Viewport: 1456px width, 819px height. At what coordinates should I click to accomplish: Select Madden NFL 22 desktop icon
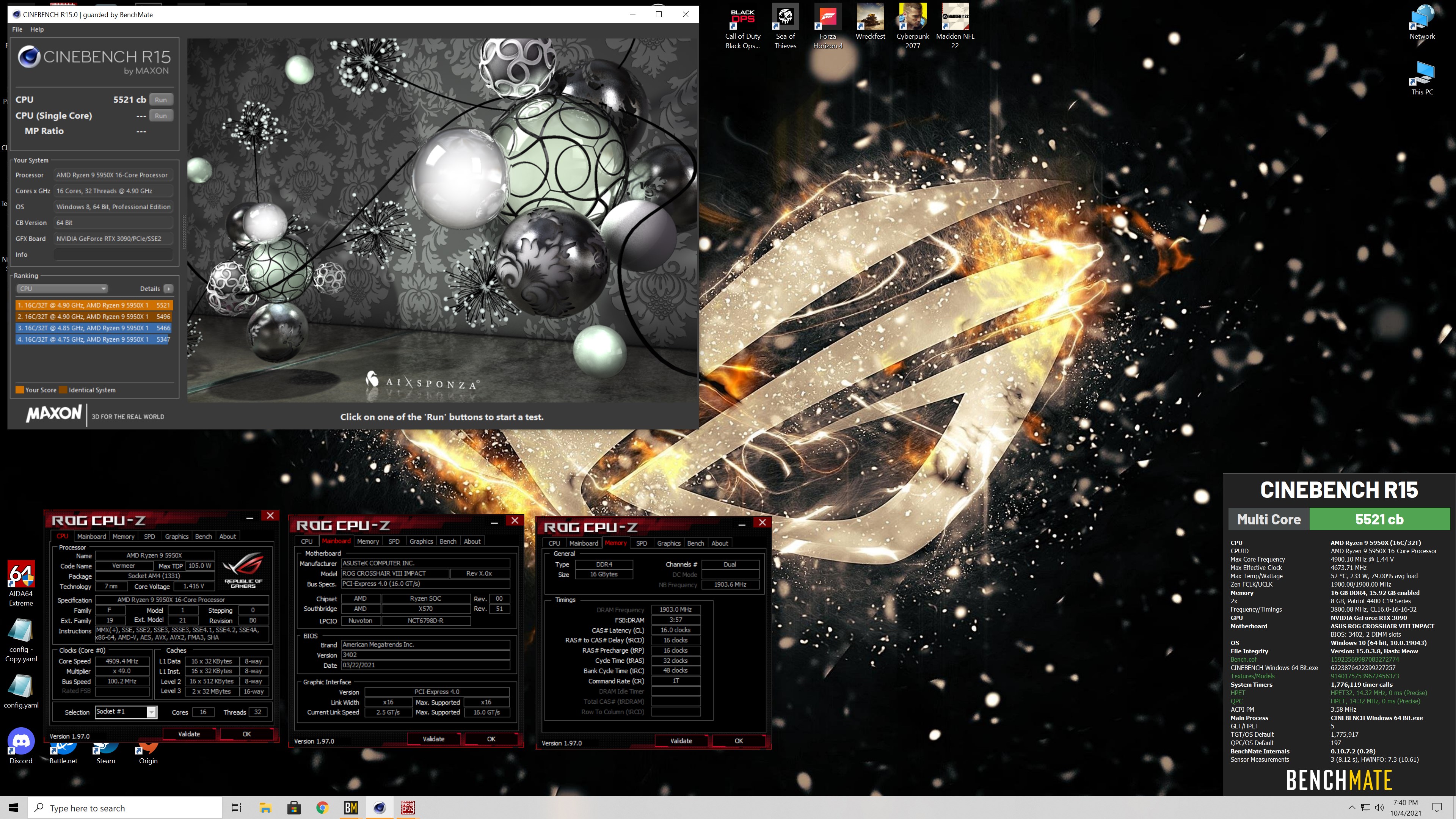click(x=955, y=27)
